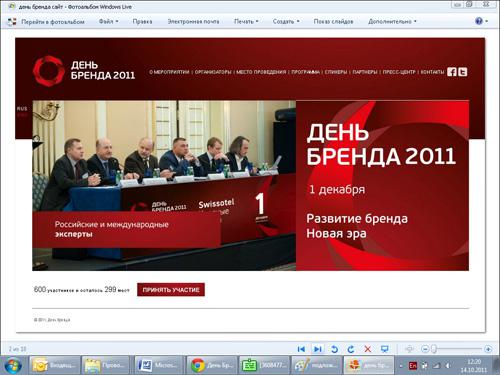Click Перейти в фотоальбом button
This screenshot has height=375, width=500.
pyautogui.click(x=46, y=22)
